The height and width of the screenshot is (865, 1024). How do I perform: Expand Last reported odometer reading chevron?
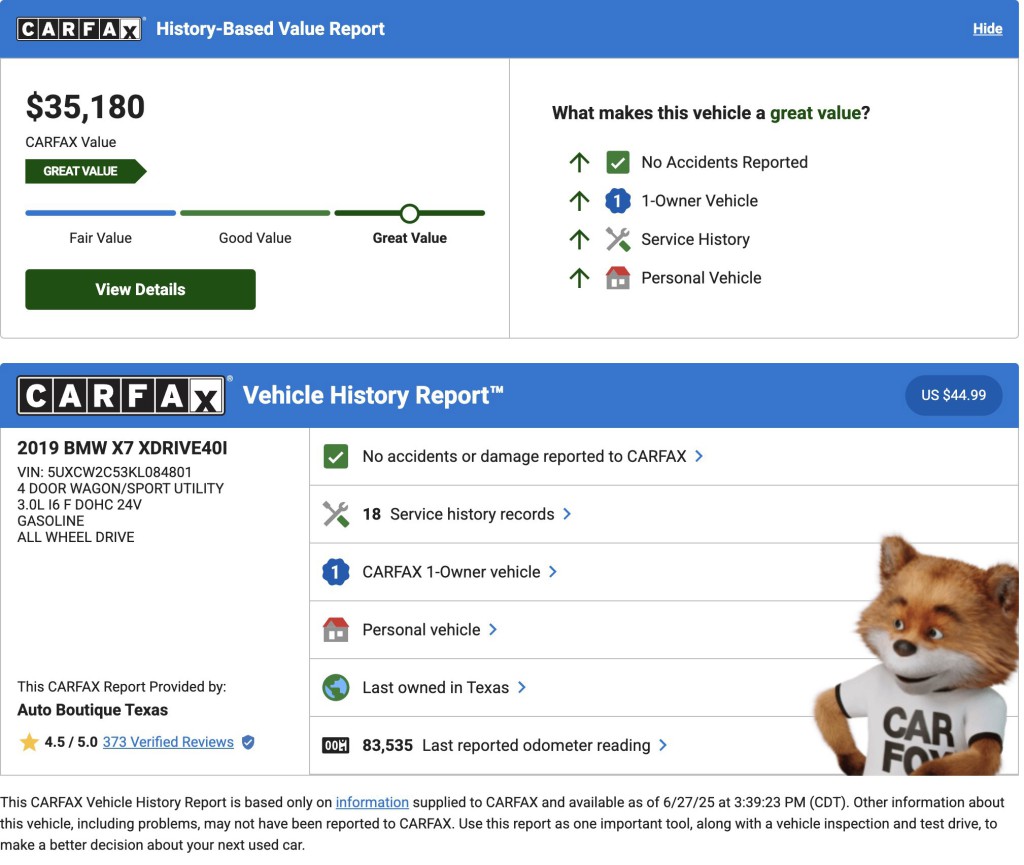click(x=663, y=746)
